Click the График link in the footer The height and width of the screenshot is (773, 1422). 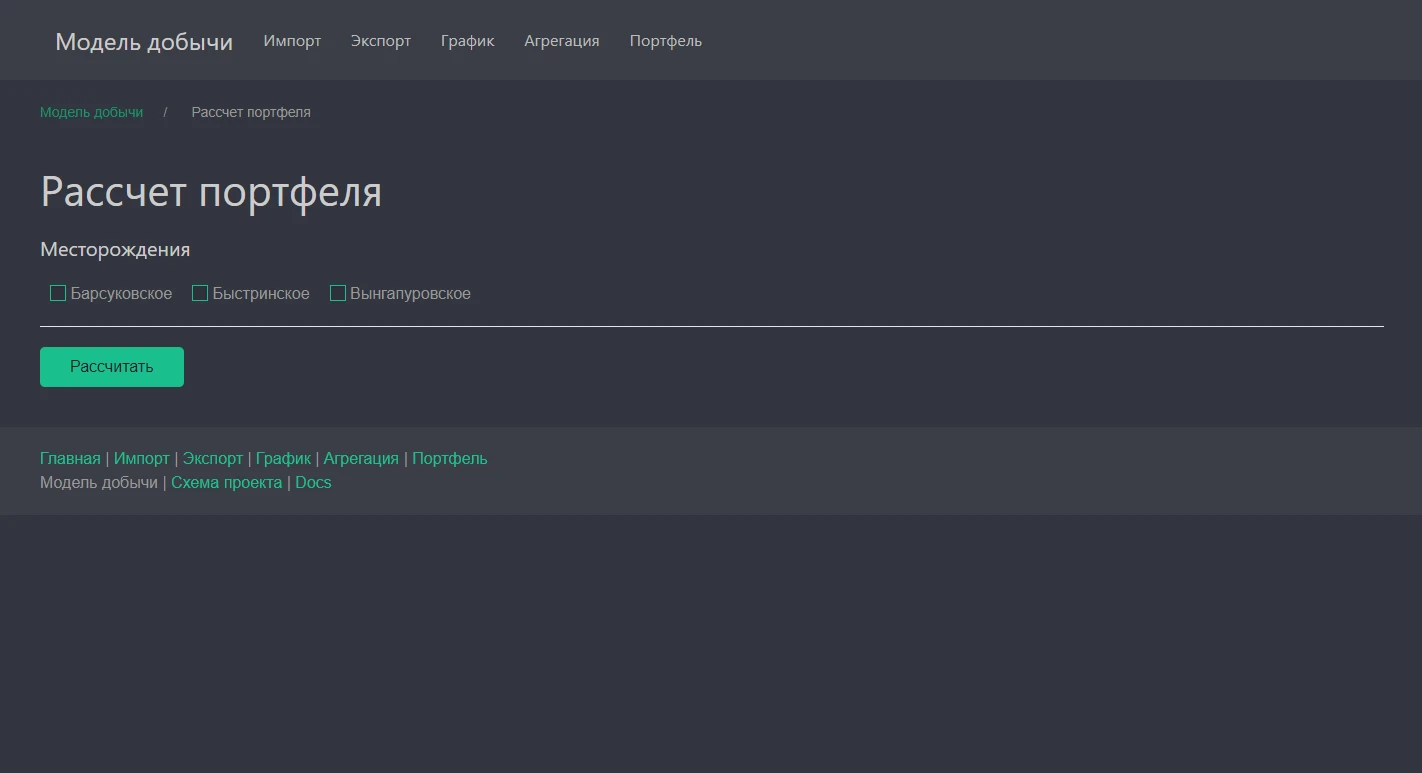[283, 458]
